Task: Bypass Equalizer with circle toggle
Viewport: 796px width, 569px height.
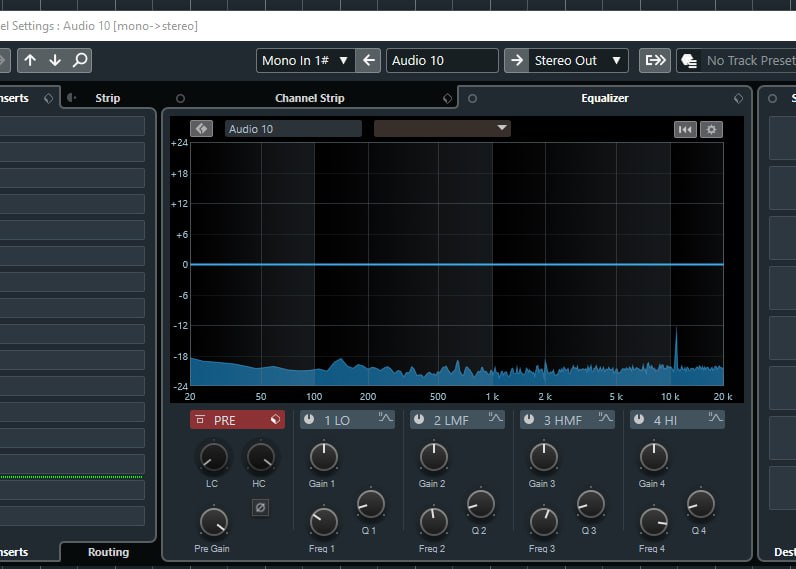Action: click(x=472, y=98)
